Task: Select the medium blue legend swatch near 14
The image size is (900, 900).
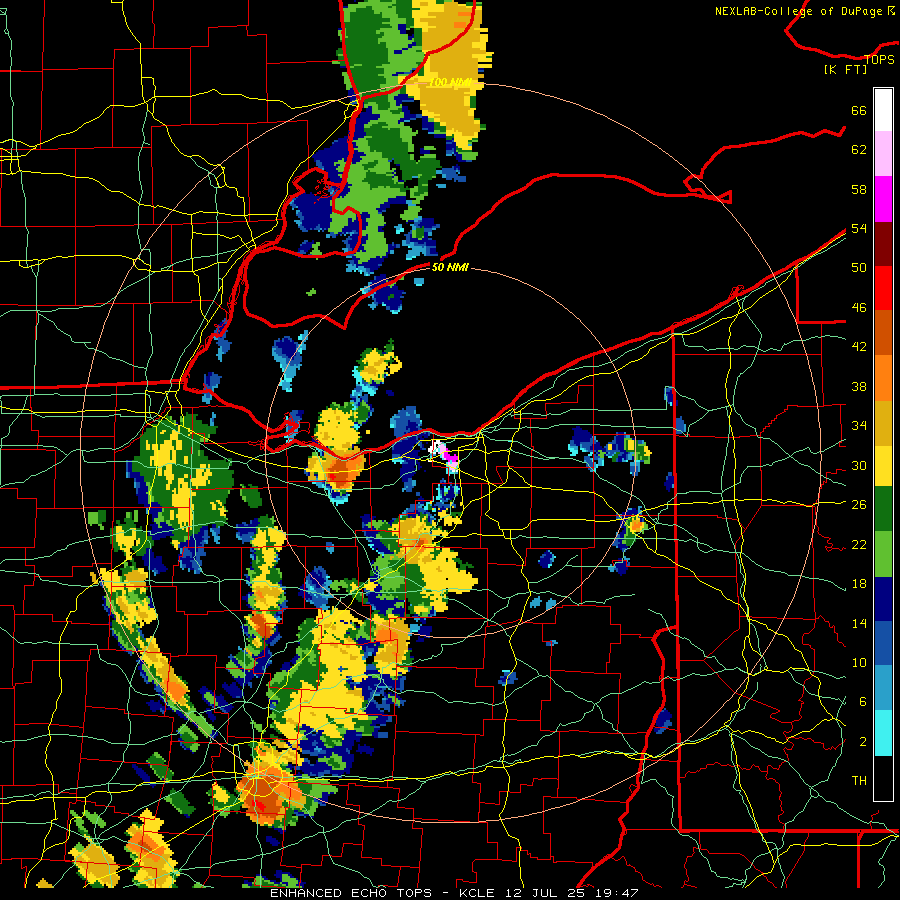Action: 883,643
